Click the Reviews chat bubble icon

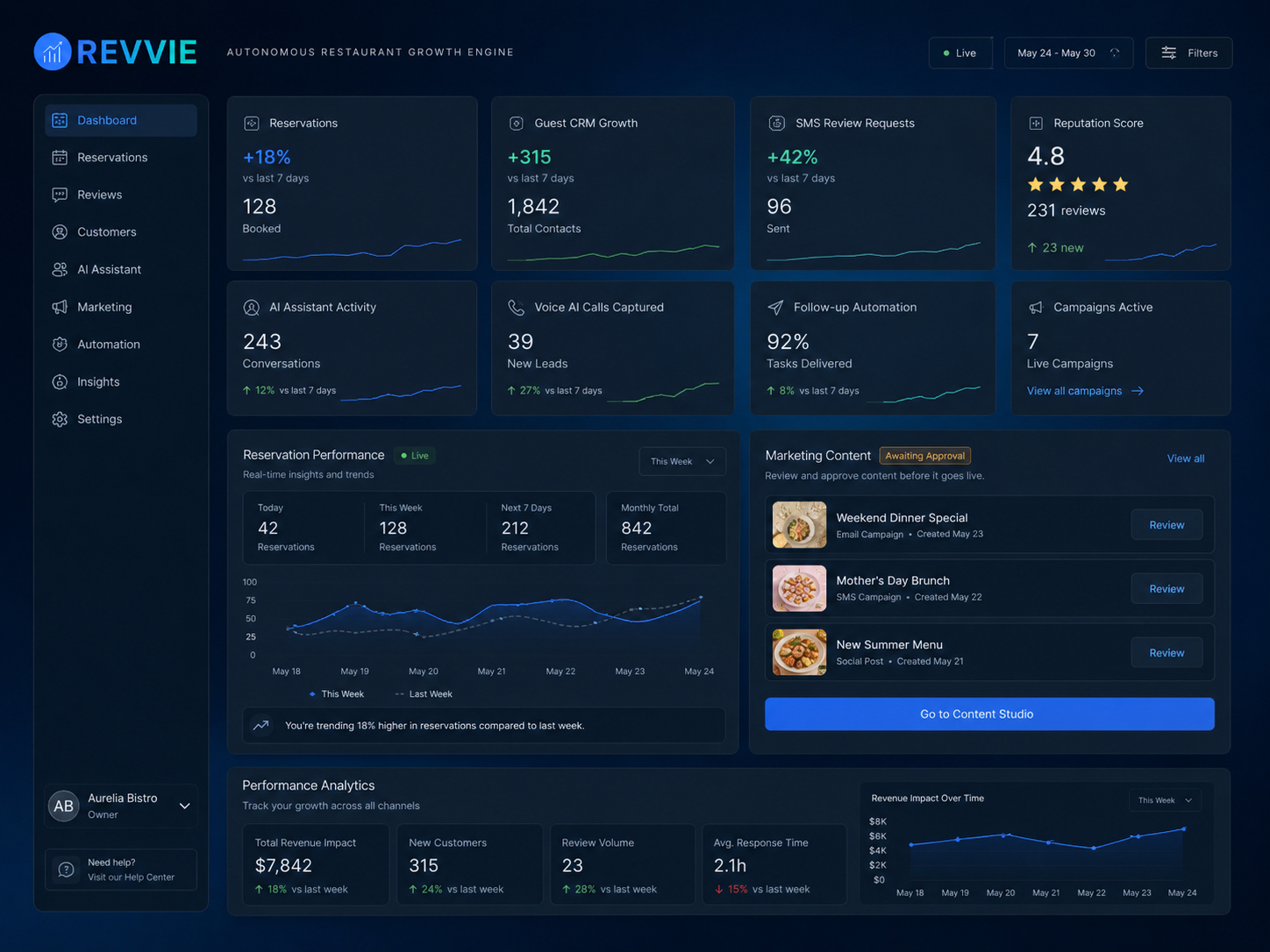[60, 195]
